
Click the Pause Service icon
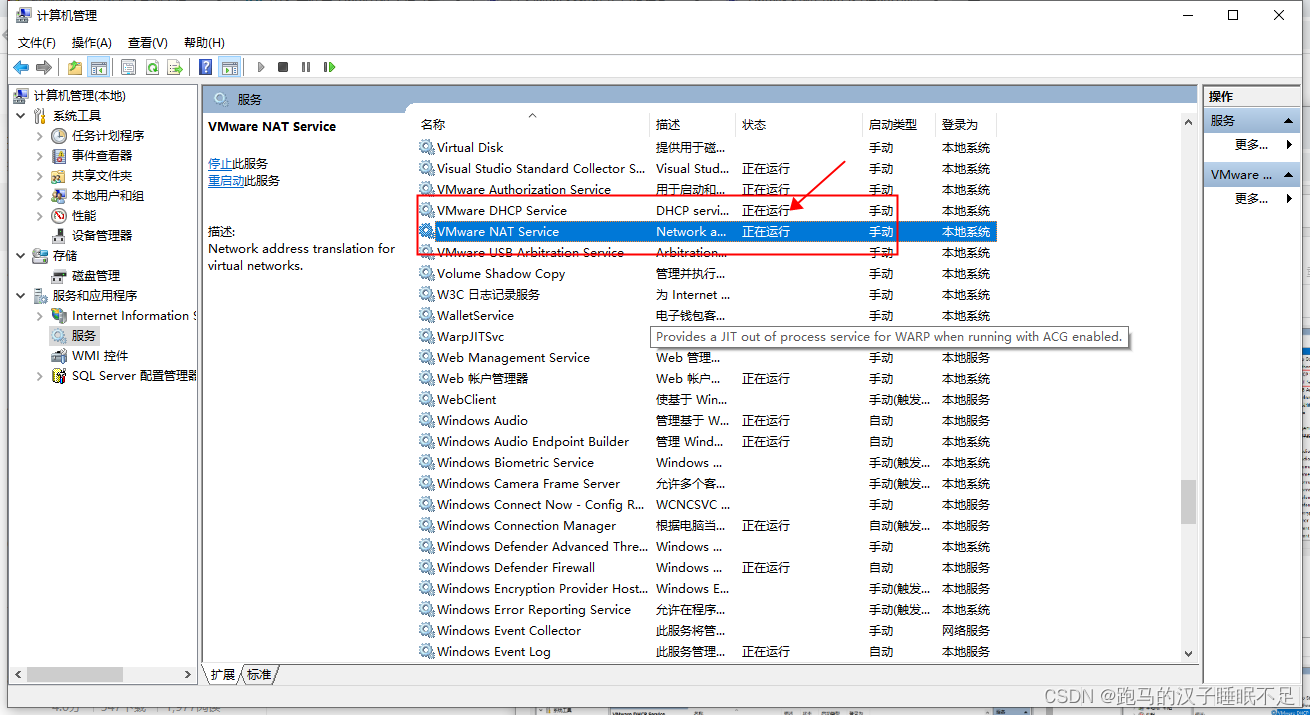click(306, 67)
